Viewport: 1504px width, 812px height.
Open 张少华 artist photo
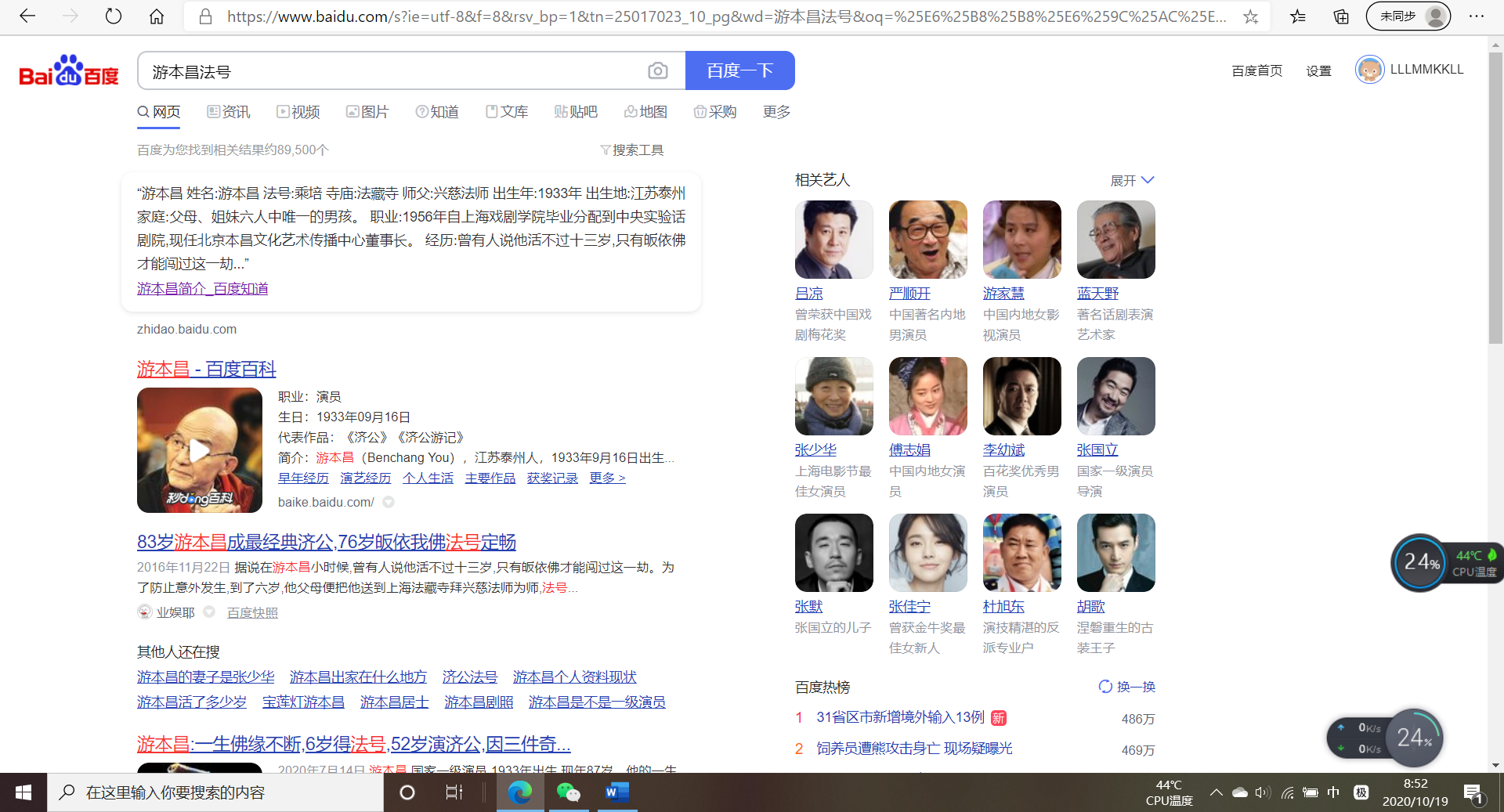click(834, 396)
